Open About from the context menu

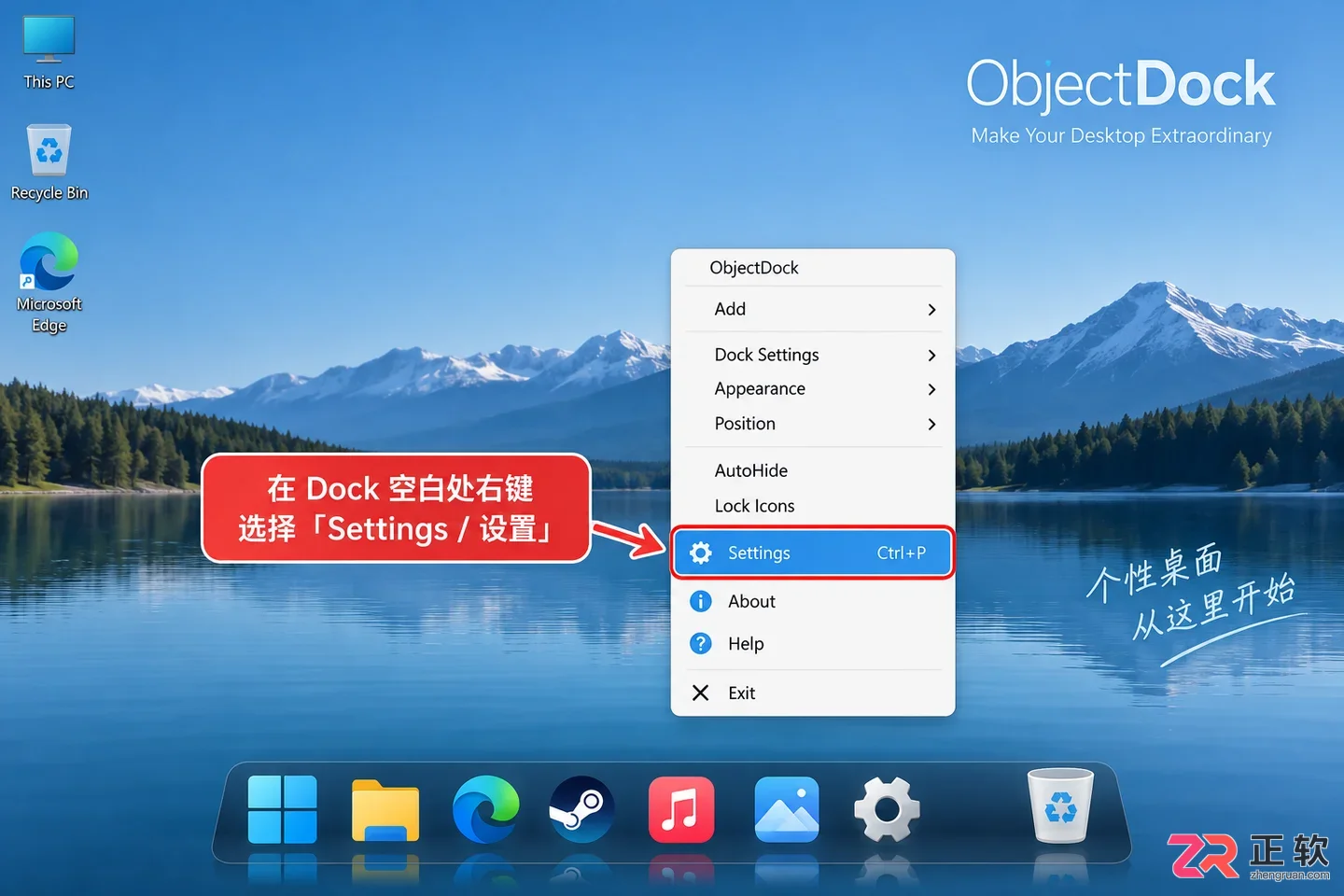813,601
